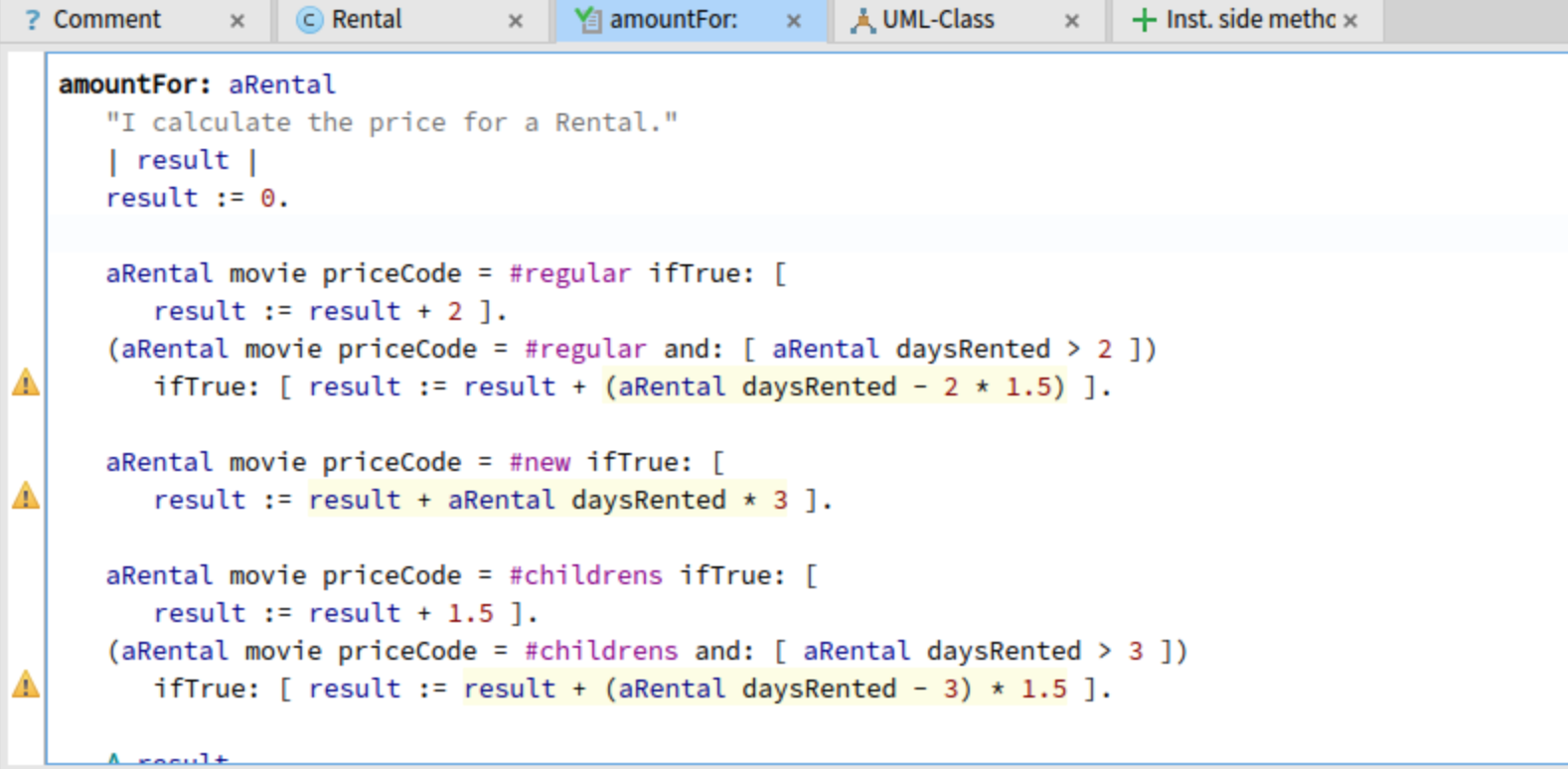Close the amountFor: tab
The width and height of the screenshot is (1568, 769).
794,21
